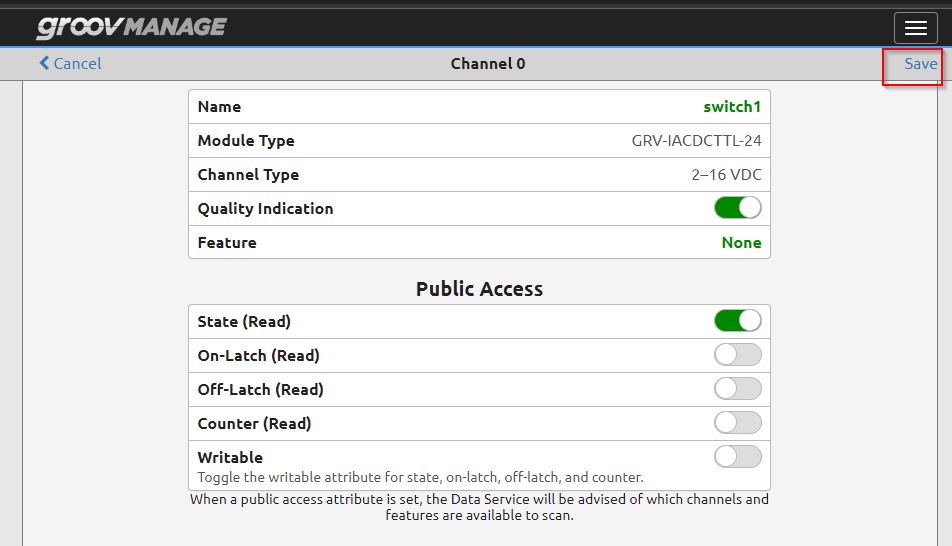This screenshot has height=546, width=952.
Task: Click the Channel 0 page title
Action: click(x=488, y=64)
